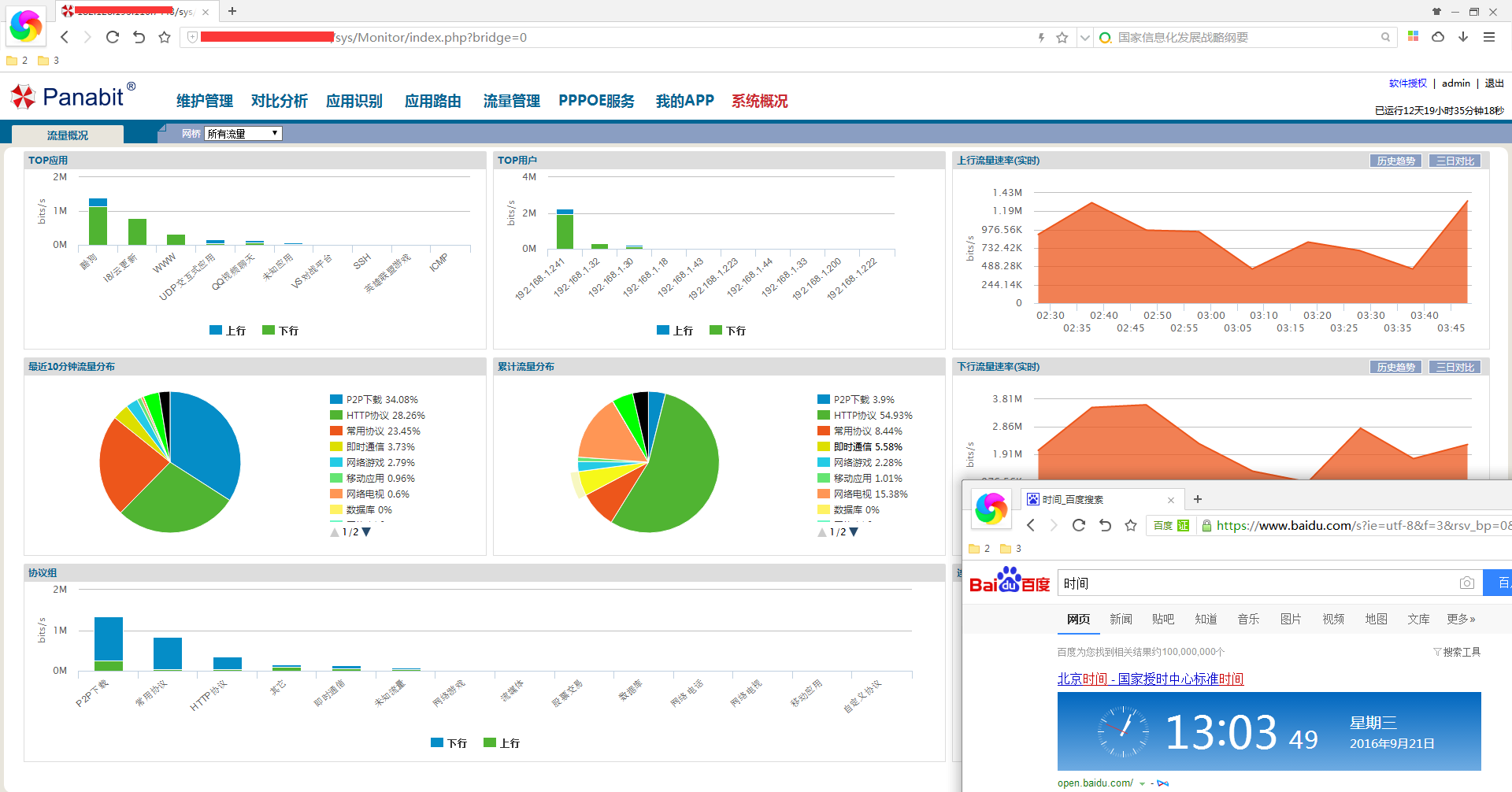1512x792 pixels.
Task: Open Baidu 更多» options
Action: click(1461, 619)
